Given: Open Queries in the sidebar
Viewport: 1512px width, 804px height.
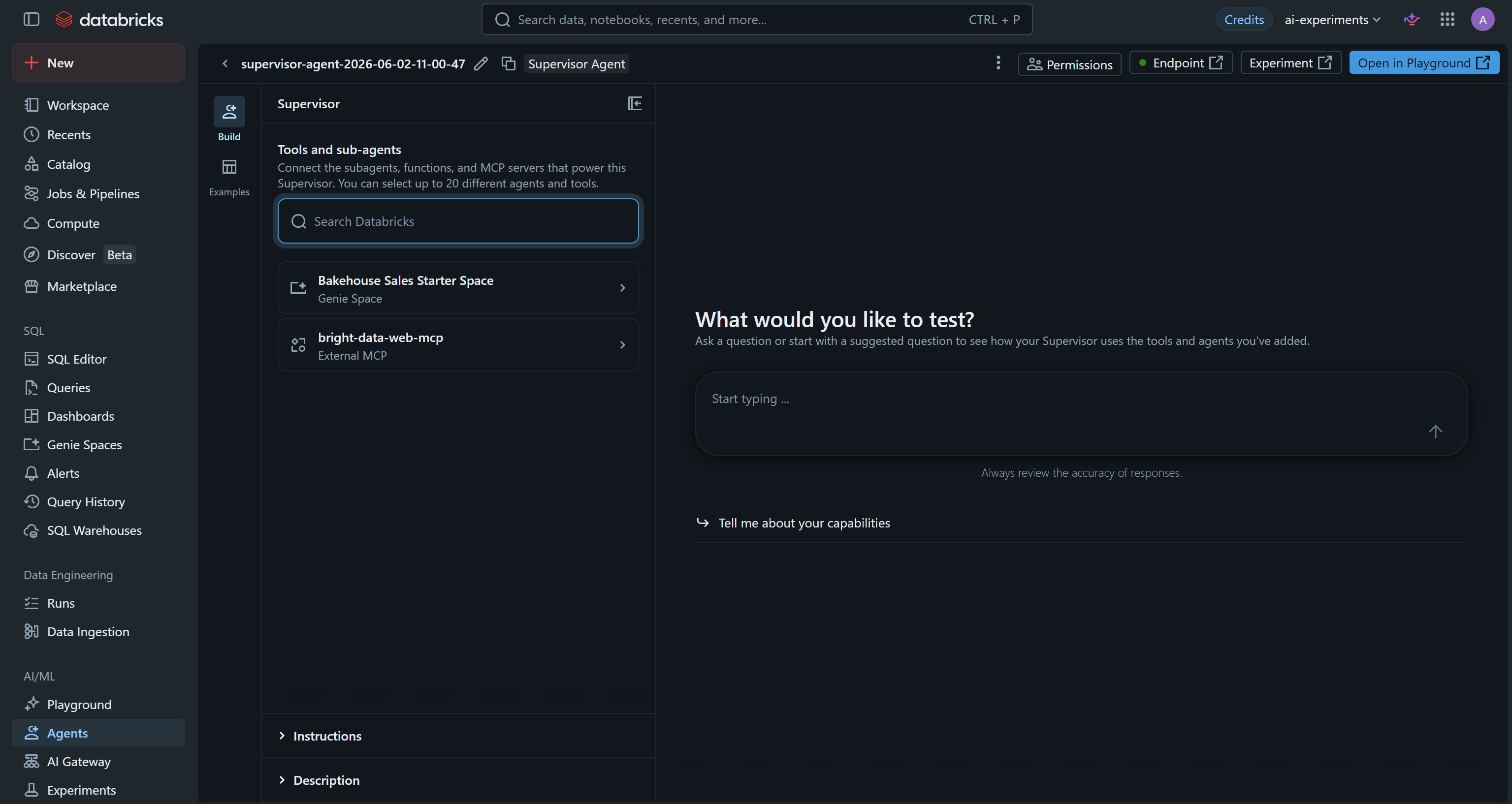Looking at the screenshot, I should [98, 388].
